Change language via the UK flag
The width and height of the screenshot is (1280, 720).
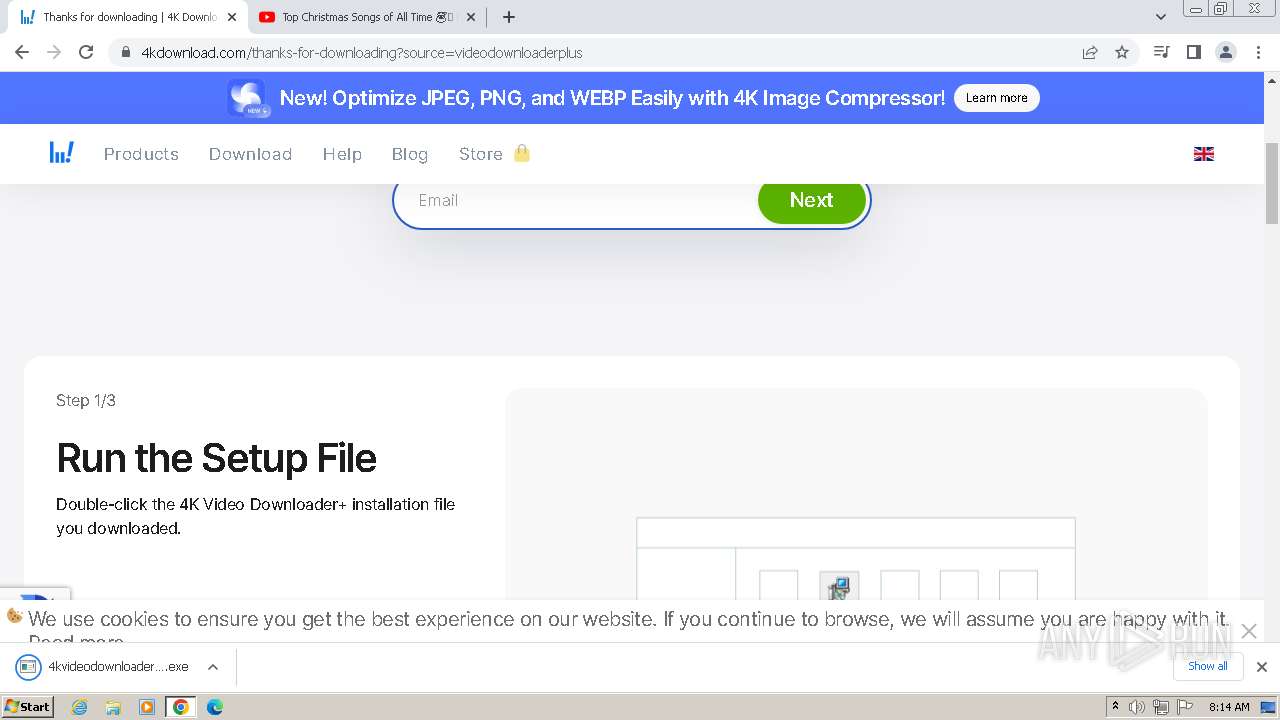point(1204,154)
